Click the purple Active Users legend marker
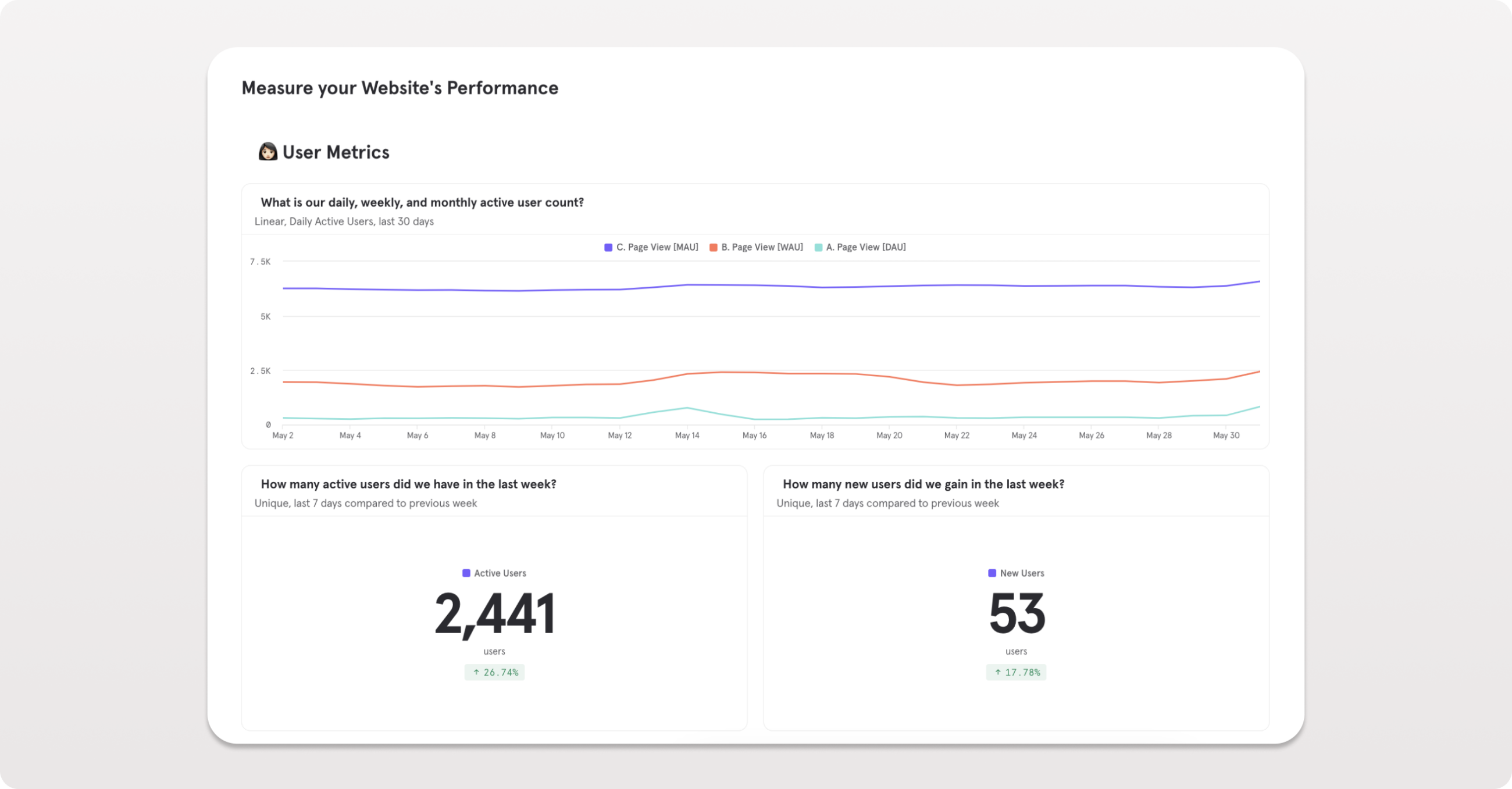This screenshot has height=789, width=1512. 466,573
